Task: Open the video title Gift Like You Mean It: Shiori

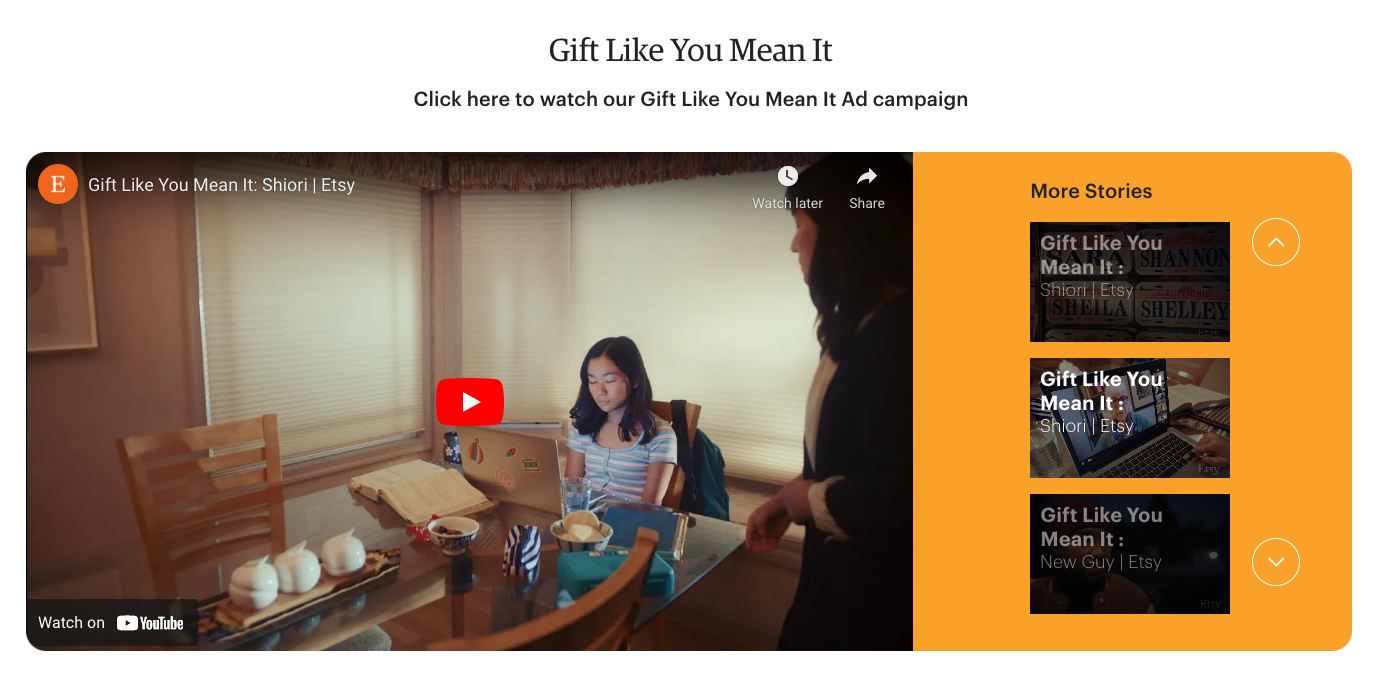Action: [221, 185]
